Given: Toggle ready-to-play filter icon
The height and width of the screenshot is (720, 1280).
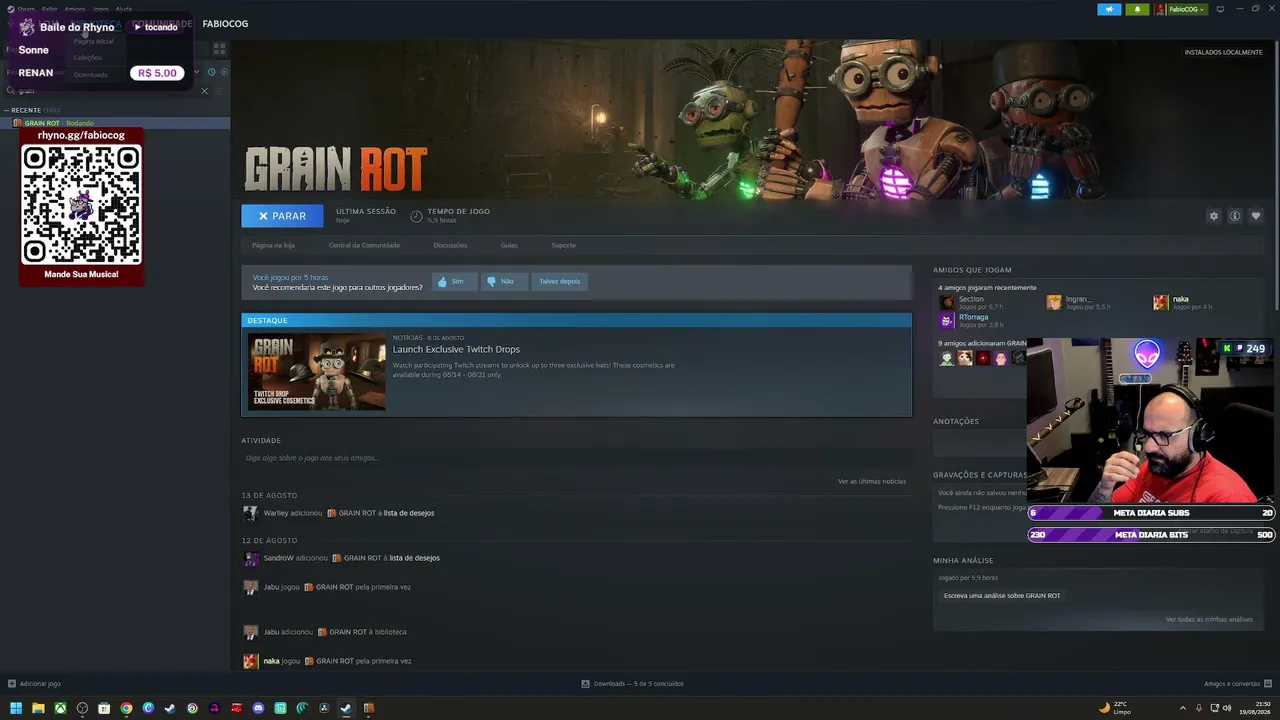Looking at the screenshot, I should pos(224,72).
